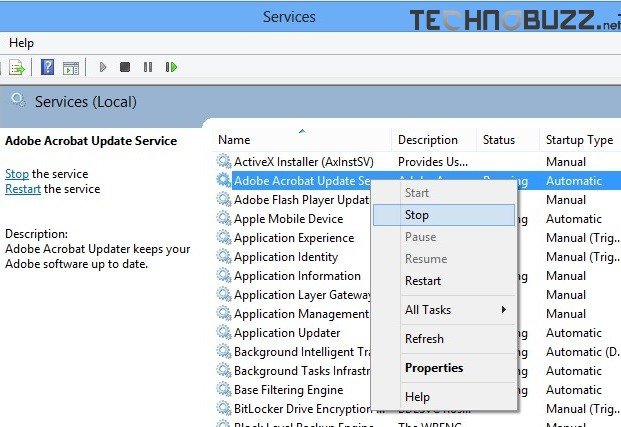Select the Adobe Flash Player Update row

tap(301, 200)
